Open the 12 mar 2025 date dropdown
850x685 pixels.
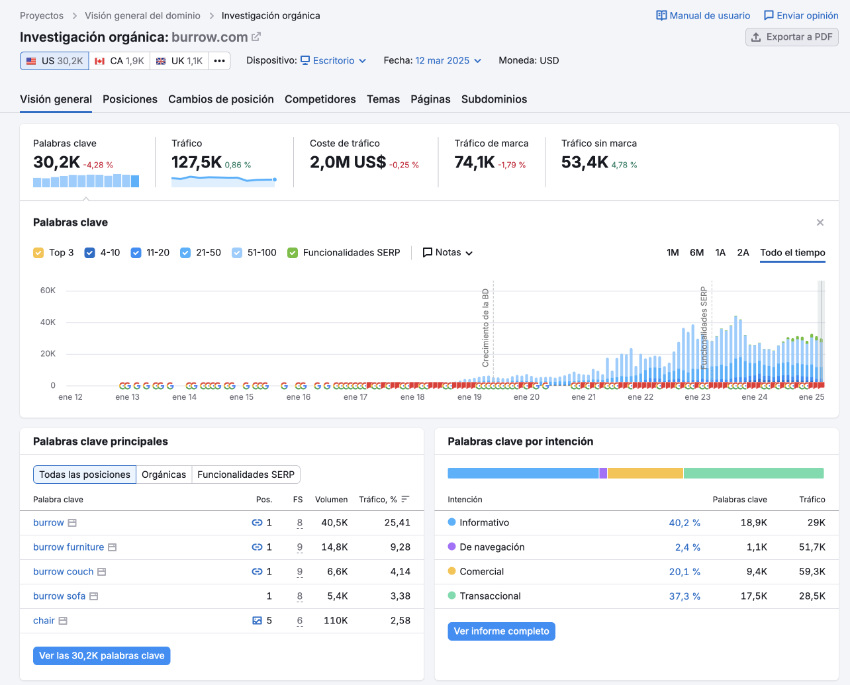(448, 61)
